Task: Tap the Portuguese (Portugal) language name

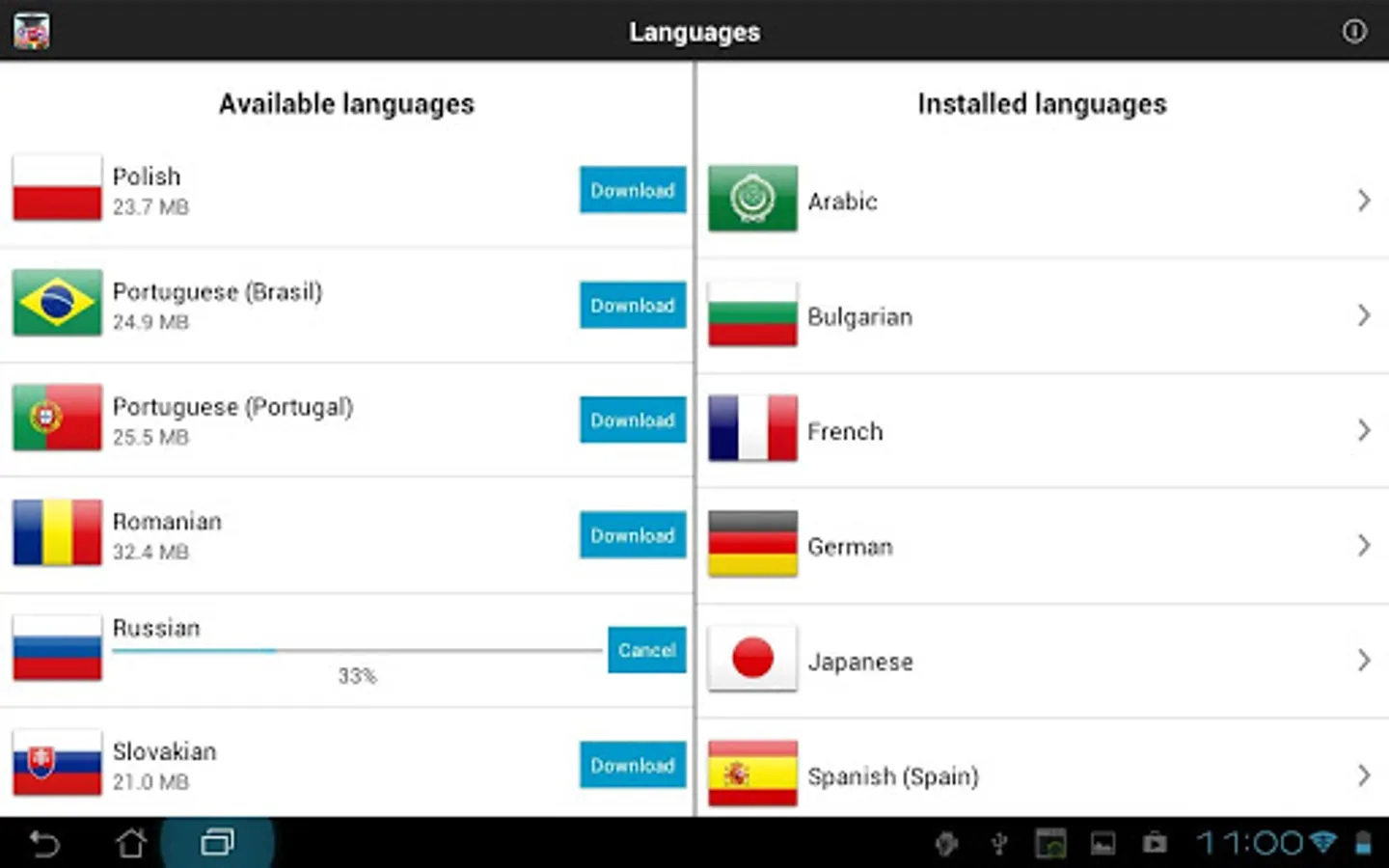Action: (x=232, y=406)
